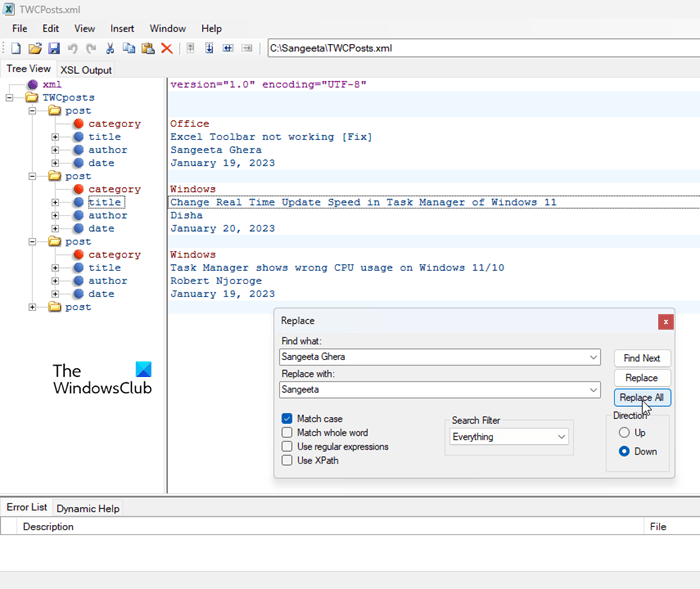The width and height of the screenshot is (700, 589).
Task: Select the 'Disha' author value
Action: [187, 215]
